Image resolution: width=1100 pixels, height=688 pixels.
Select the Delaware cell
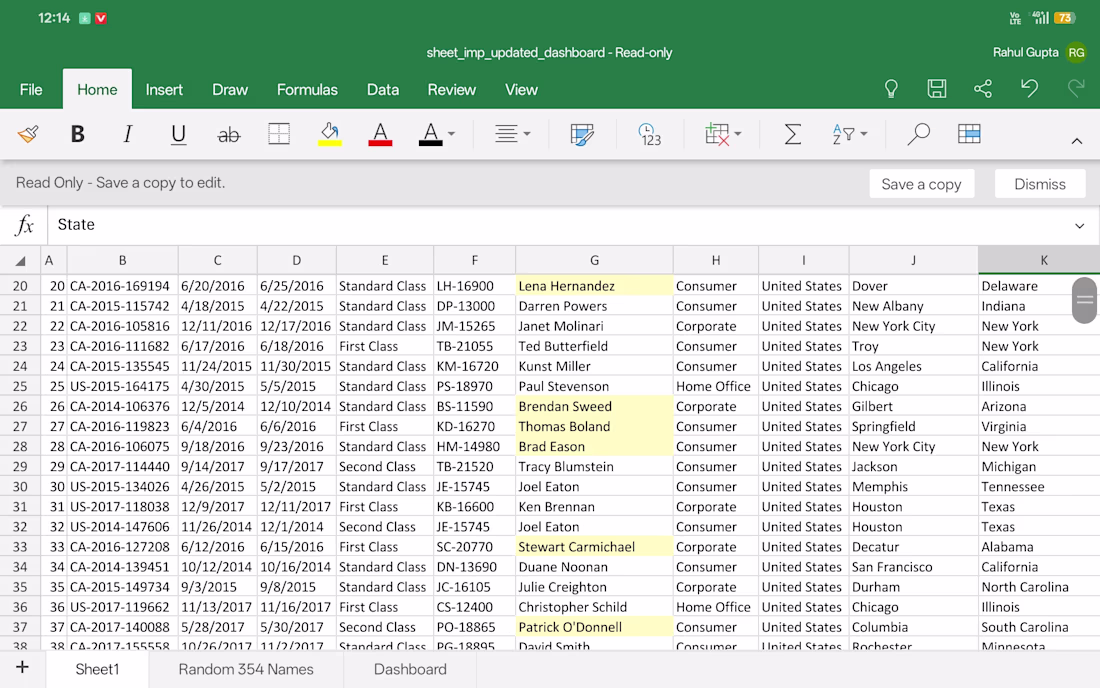coord(1038,286)
